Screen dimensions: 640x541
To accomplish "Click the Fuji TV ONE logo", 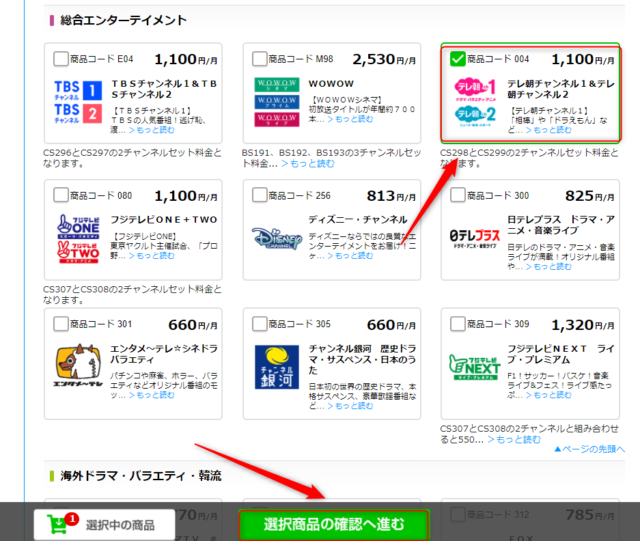I will coord(78,227).
